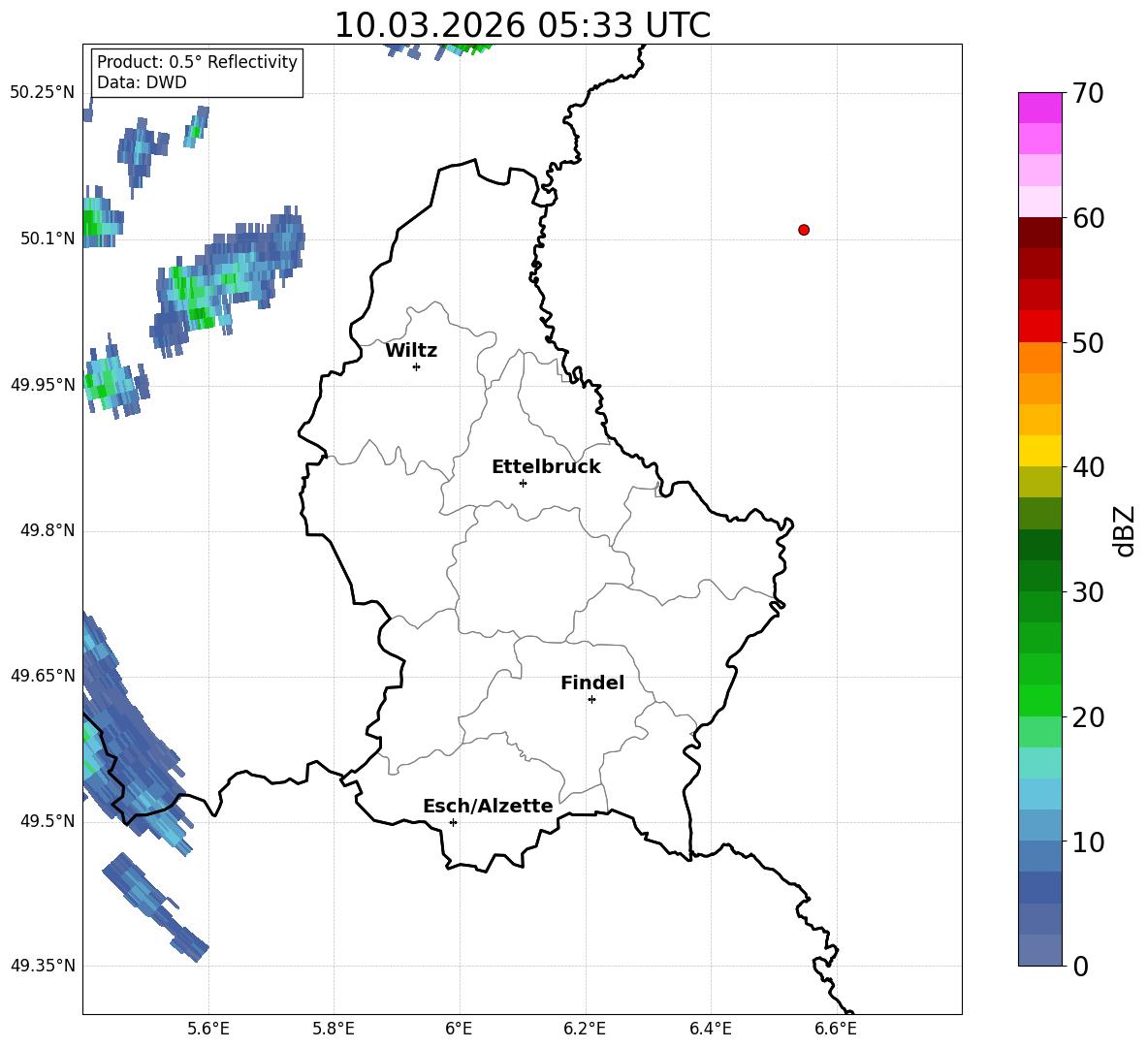
Task: Click the Product: 0.5° Reflectivity text
Action: [x=197, y=62]
